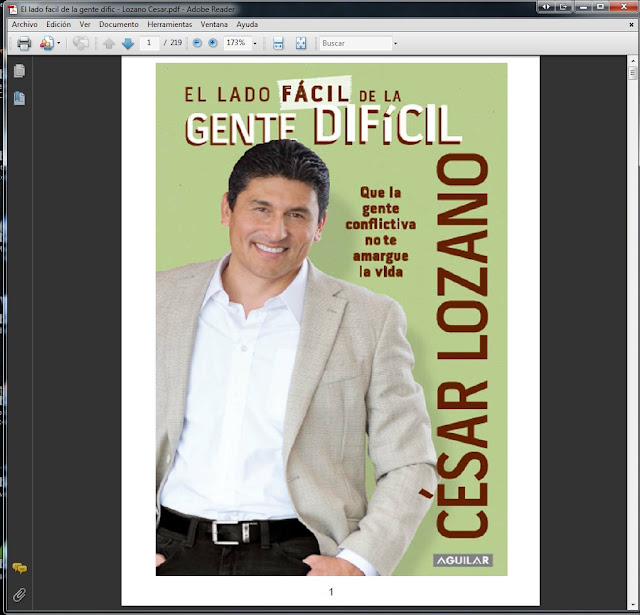Open the zoom percentage dropdown arrow
The height and width of the screenshot is (615, 640).
pos(255,43)
